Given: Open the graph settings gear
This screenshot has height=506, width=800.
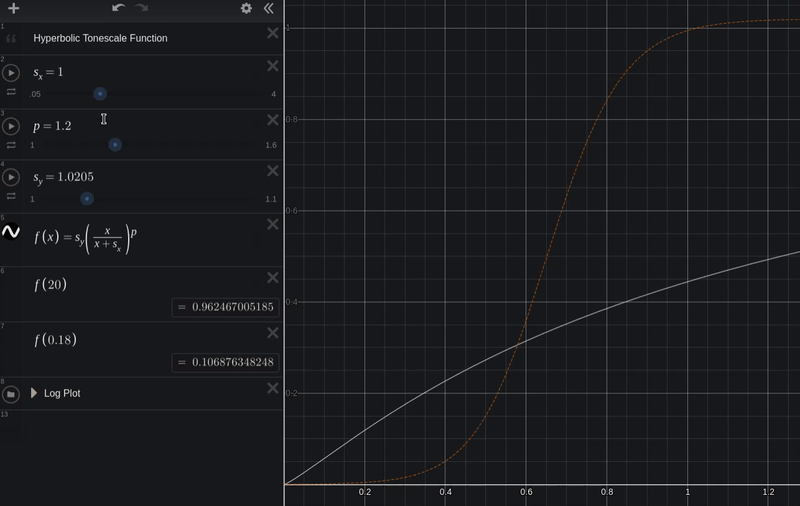Looking at the screenshot, I should tap(246, 9).
